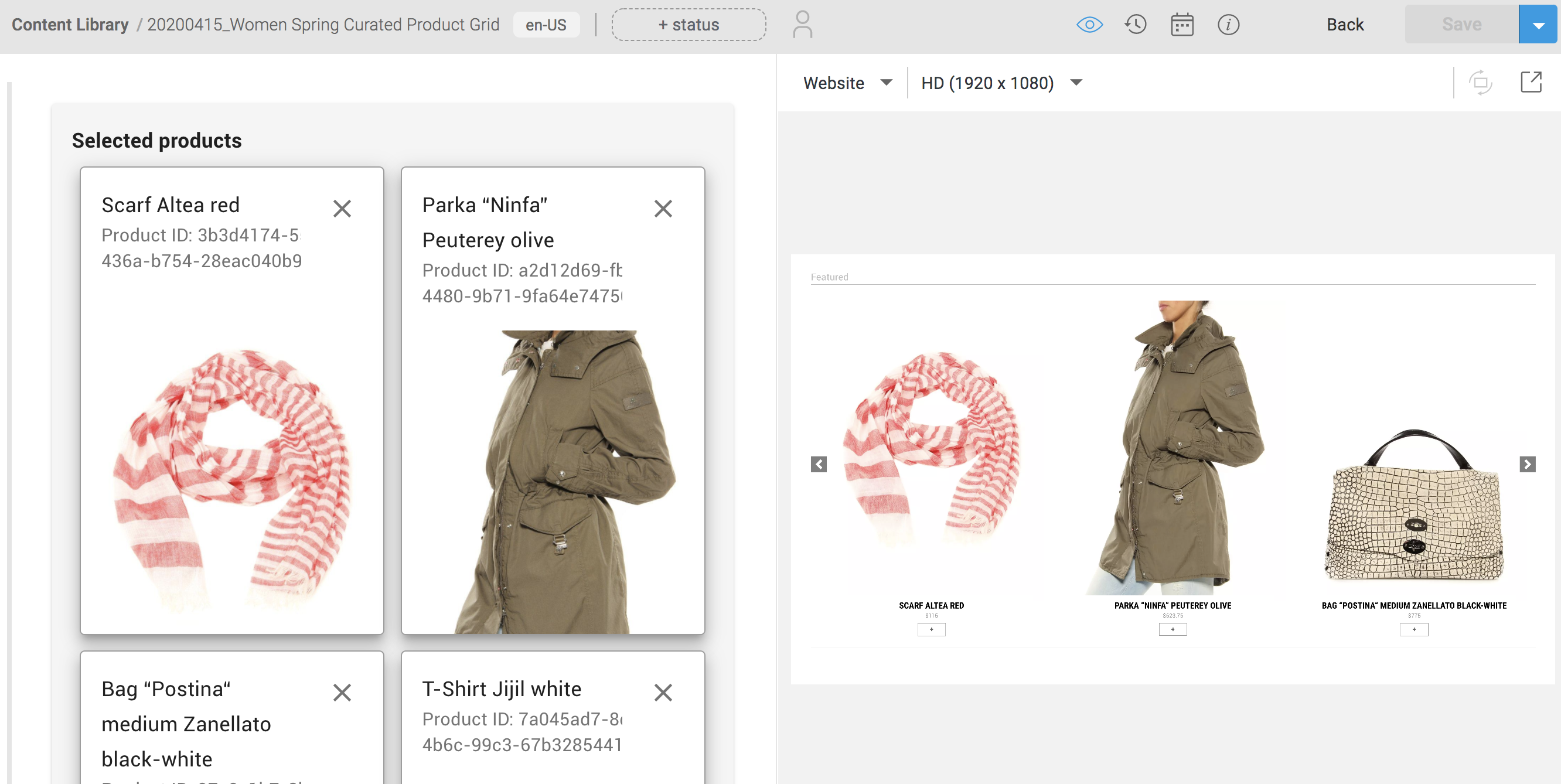Add Bag Postina Zanellato plus button
The height and width of the screenshot is (784, 1561).
point(1414,629)
